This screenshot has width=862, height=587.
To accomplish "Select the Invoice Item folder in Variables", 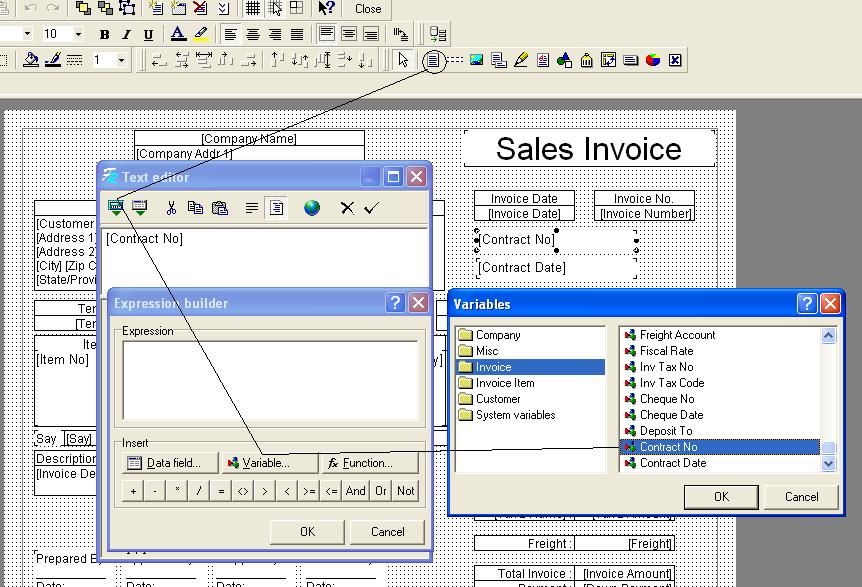I will pyautogui.click(x=505, y=383).
